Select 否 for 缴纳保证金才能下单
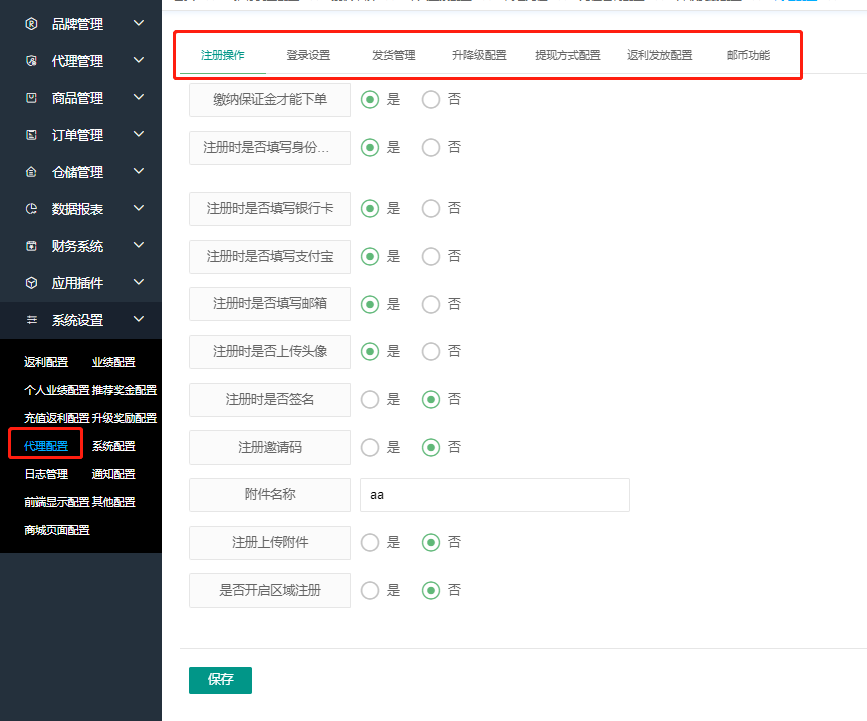Viewport: 867px width, 721px height. [431, 100]
